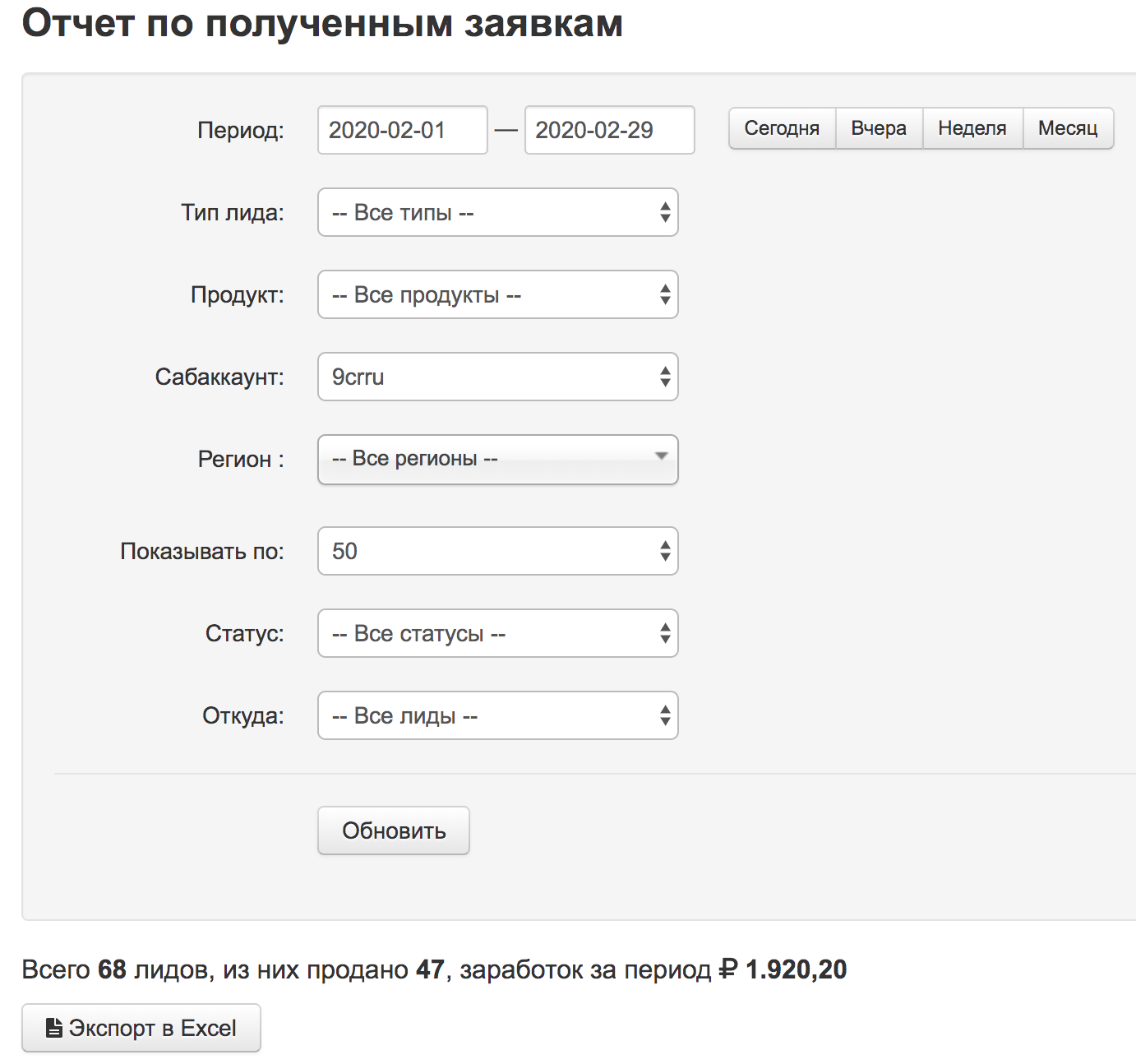Click the Период label
Screen dimensions: 1136x1064
point(241,131)
